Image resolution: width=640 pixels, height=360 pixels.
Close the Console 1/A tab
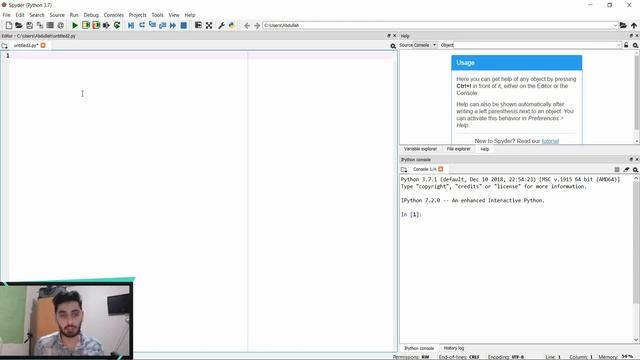(440, 169)
